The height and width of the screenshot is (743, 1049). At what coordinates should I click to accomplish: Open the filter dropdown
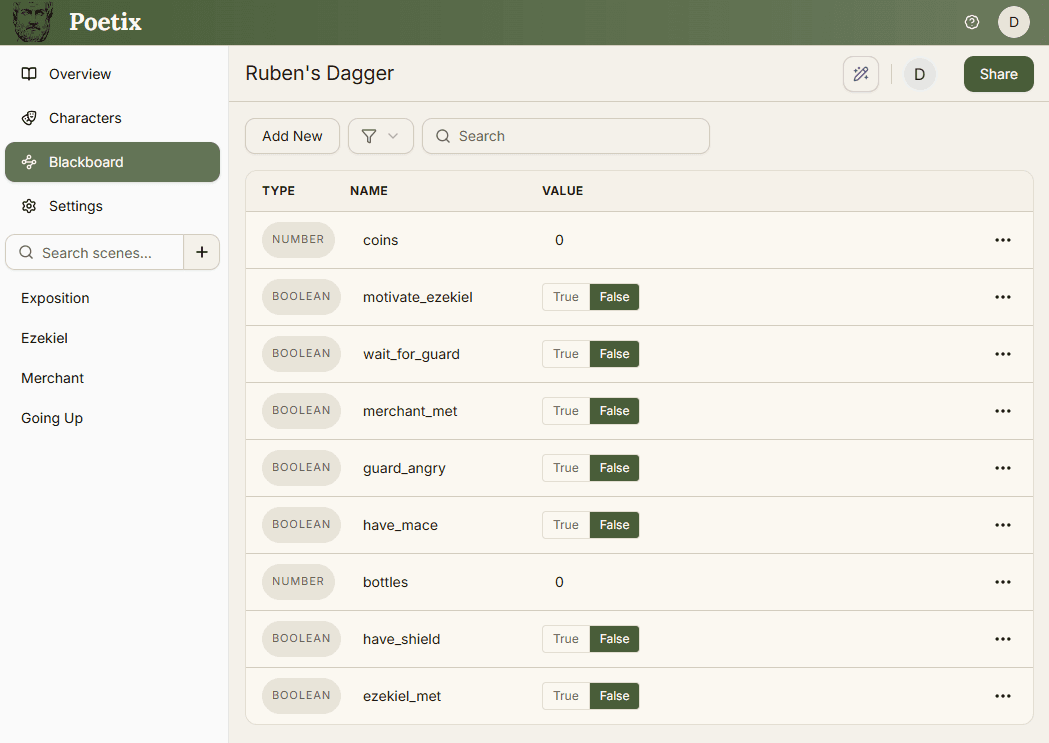point(381,136)
